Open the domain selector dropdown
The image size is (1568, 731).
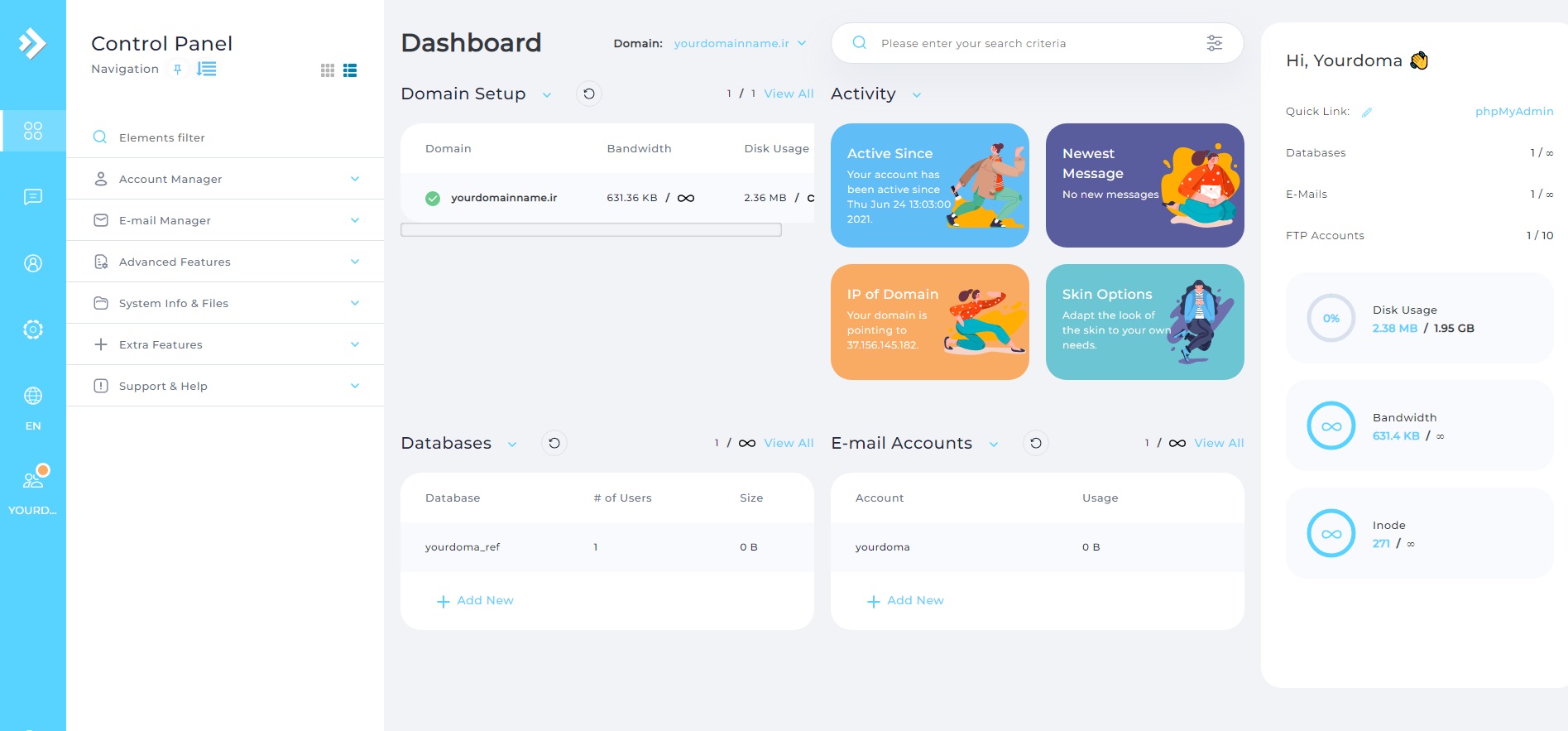point(740,43)
